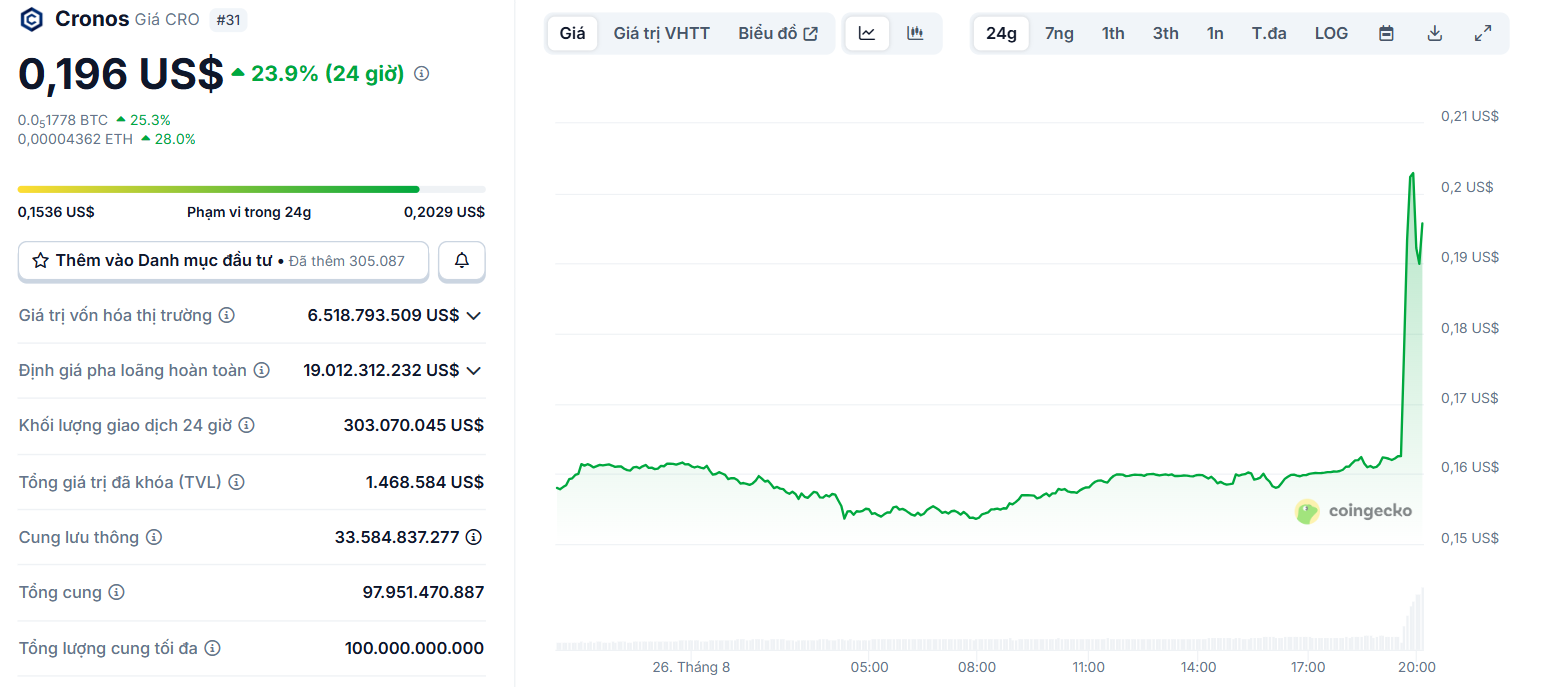
Task: Open the calendar date range picker
Action: [1386, 33]
